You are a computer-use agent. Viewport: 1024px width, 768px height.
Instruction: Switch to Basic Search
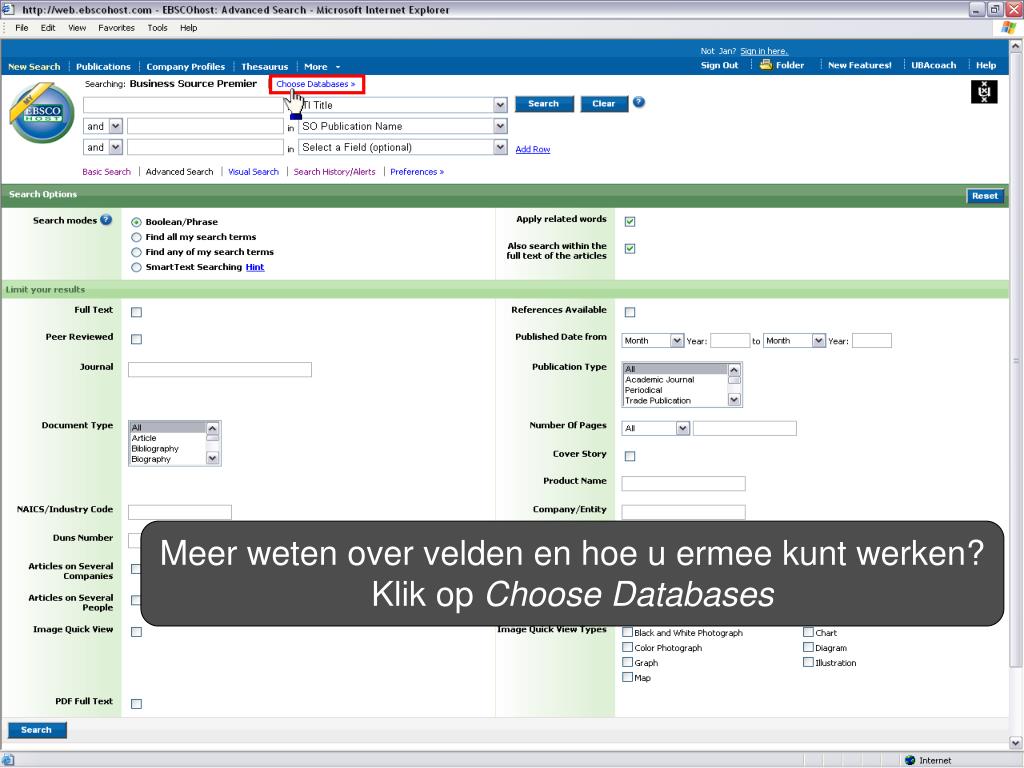pyautogui.click(x=106, y=172)
